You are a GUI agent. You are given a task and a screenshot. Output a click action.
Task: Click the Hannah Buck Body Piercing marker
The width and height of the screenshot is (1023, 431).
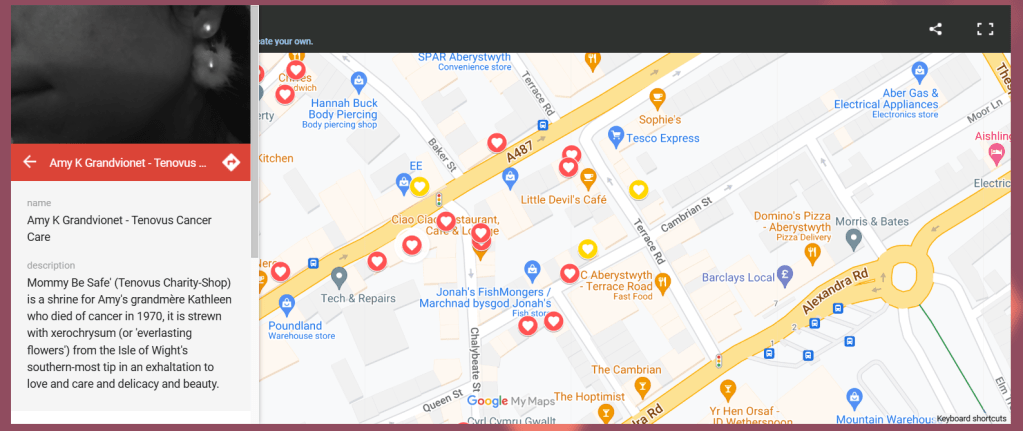click(x=358, y=82)
